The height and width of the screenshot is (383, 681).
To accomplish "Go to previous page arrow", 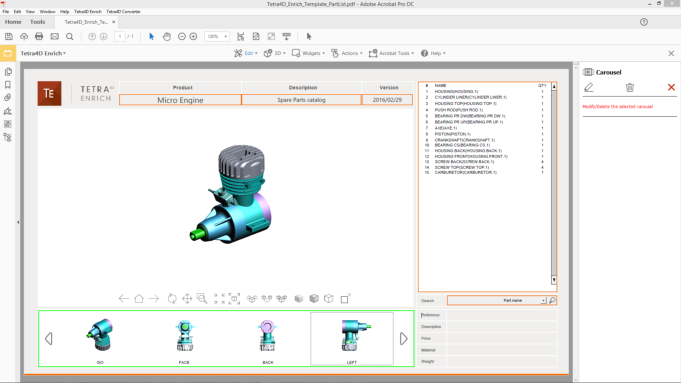I will (x=92, y=36).
